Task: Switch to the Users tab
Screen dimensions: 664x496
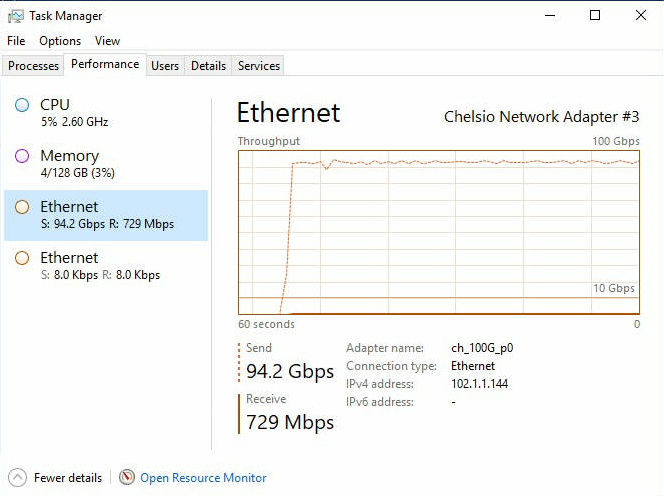Action: tap(165, 66)
